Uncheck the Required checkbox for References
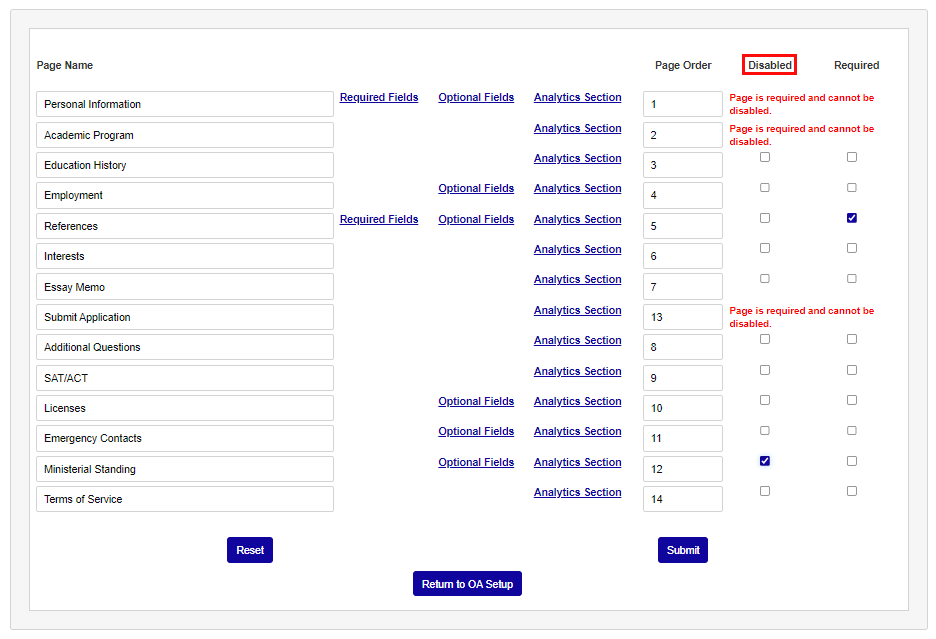Image resolution: width=936 pixels, height=639 pixels. click(851, 217)
